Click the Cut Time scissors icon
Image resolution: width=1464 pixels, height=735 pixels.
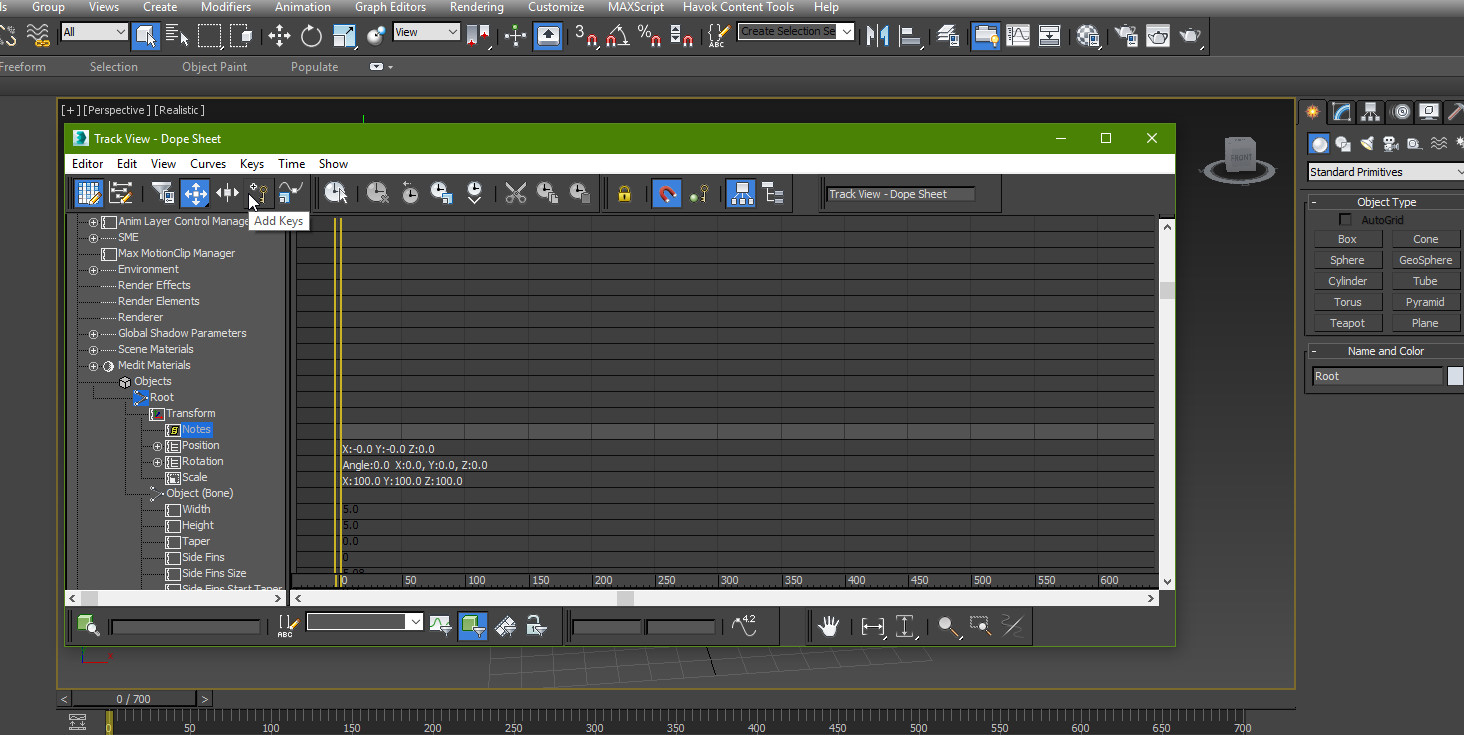pos(516,193)
